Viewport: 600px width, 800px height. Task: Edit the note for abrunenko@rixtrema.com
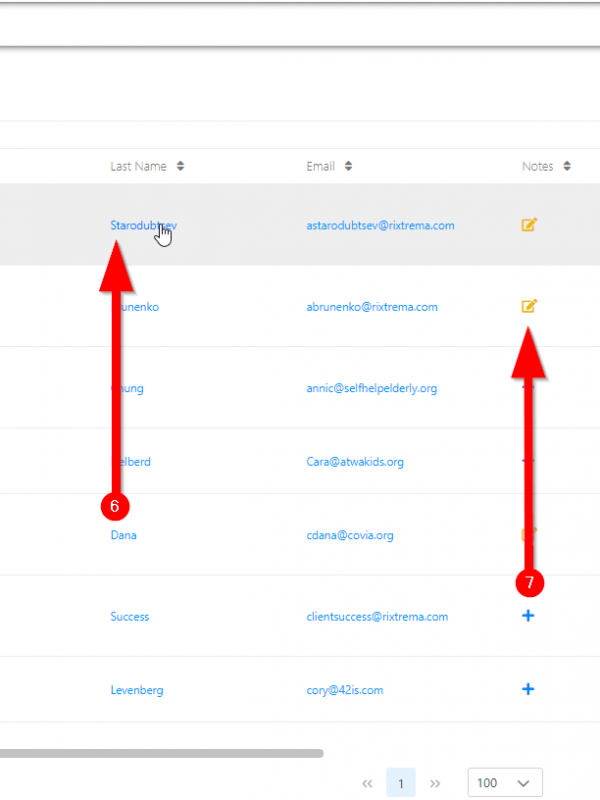pos(529,306)
